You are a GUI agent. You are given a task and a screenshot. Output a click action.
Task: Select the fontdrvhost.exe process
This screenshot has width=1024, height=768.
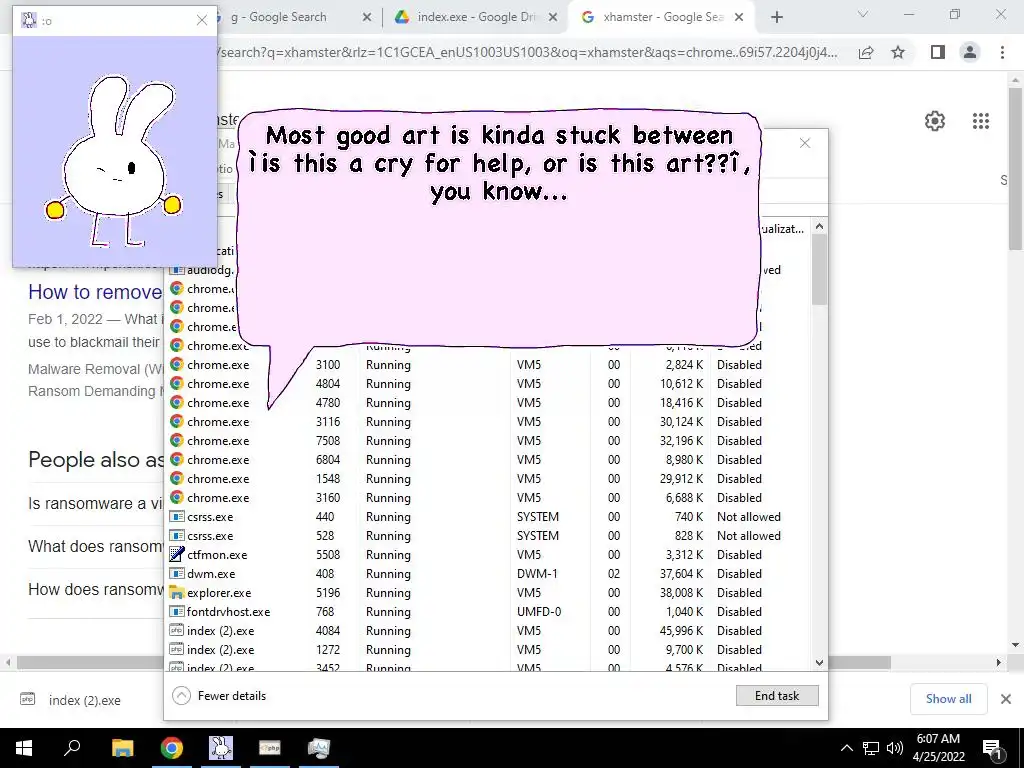tap(488, 611)
